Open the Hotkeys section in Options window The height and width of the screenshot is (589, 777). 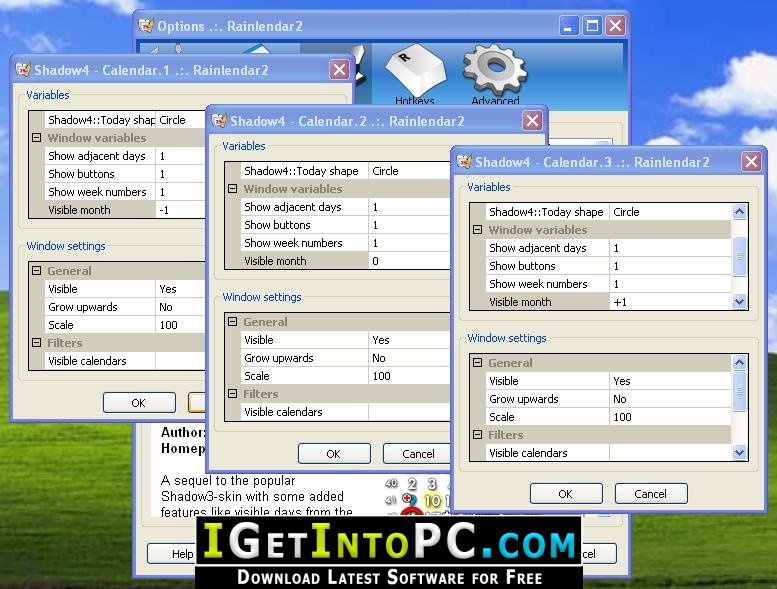(x=415, y=75)
